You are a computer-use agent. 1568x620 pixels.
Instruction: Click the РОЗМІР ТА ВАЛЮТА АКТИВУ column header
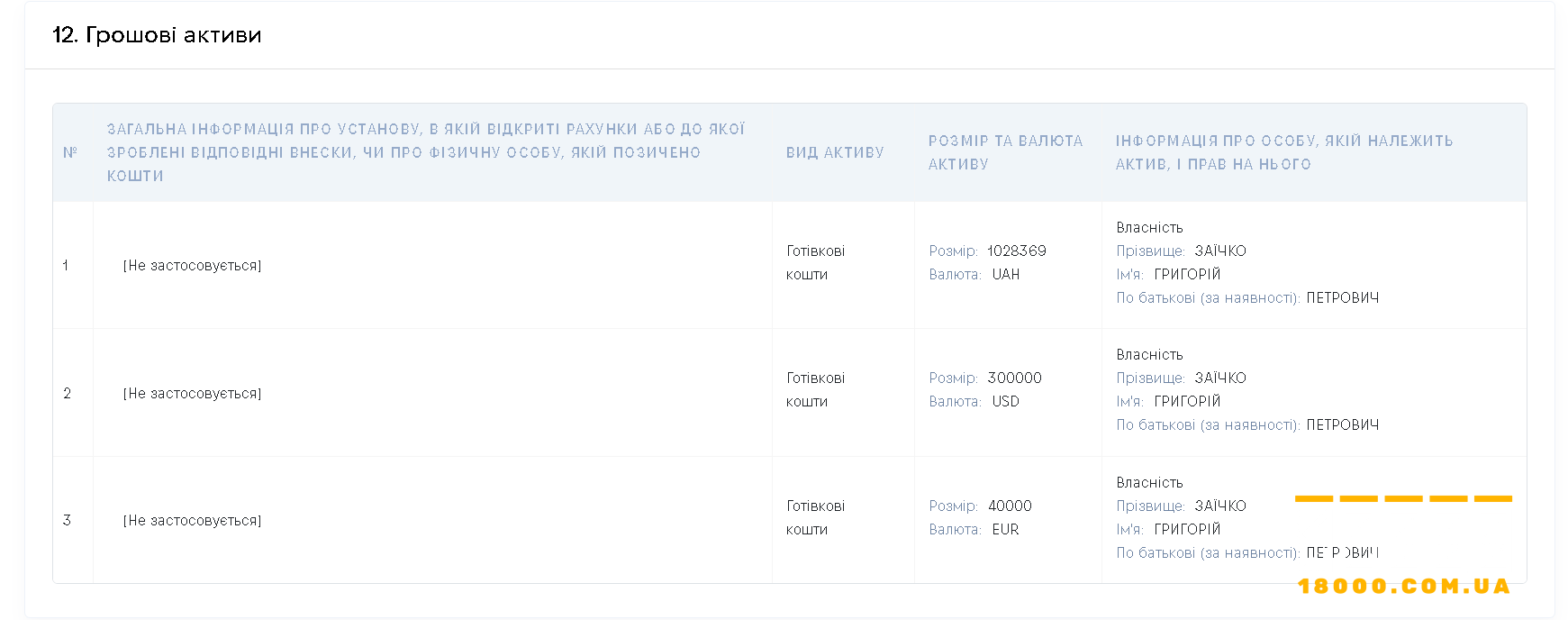(x=1006, y=152)
